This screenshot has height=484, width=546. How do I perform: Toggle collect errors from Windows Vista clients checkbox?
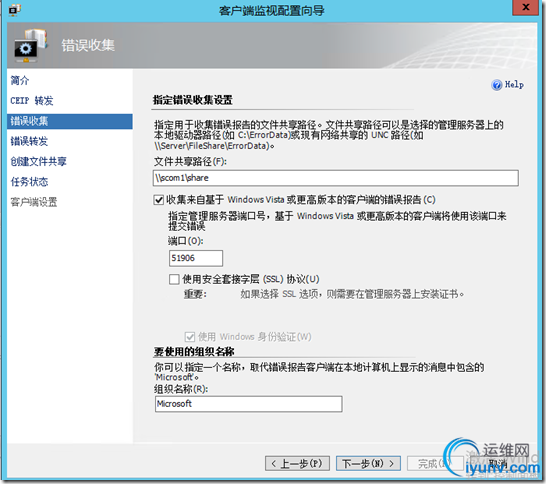tap(159, 200)
